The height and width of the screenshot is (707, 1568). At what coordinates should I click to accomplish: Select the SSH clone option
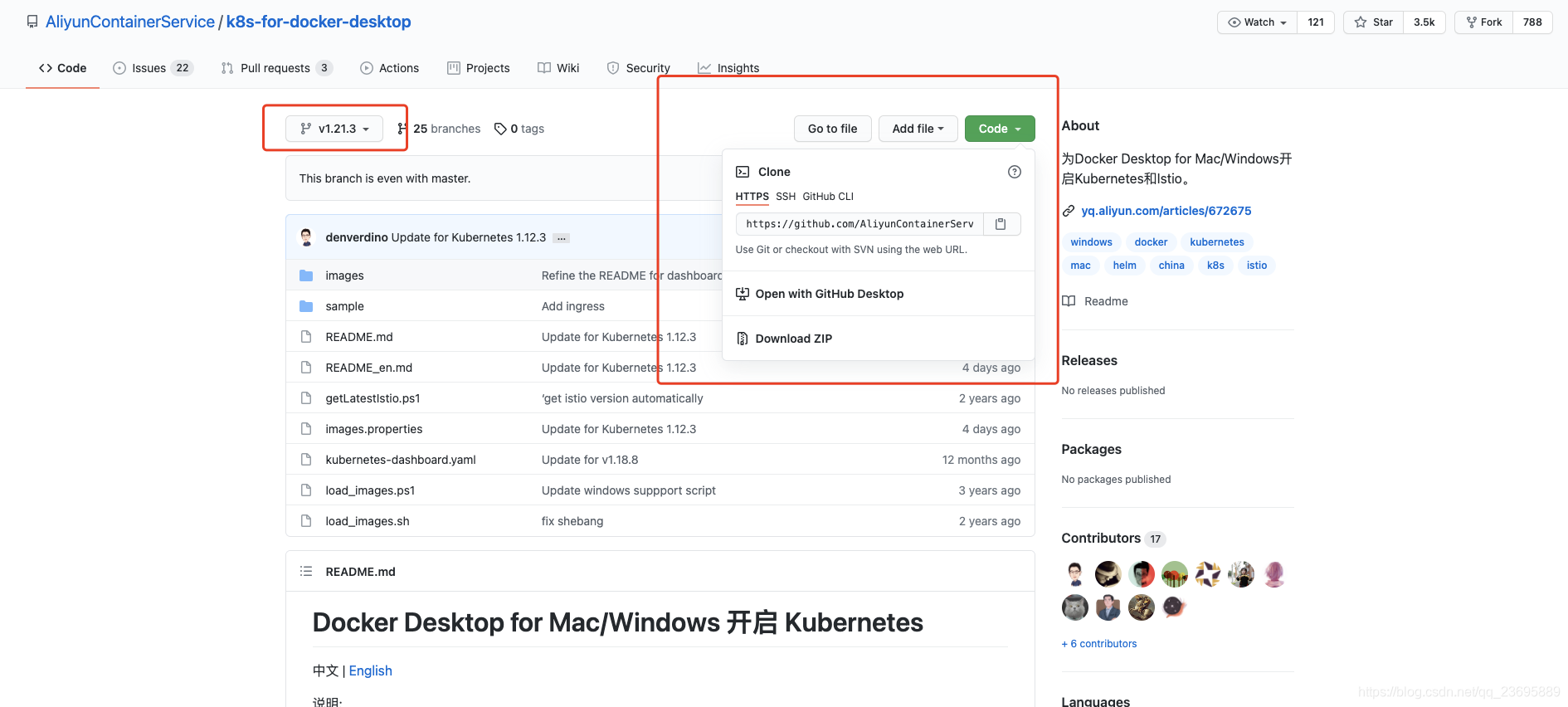coord(786,197)
